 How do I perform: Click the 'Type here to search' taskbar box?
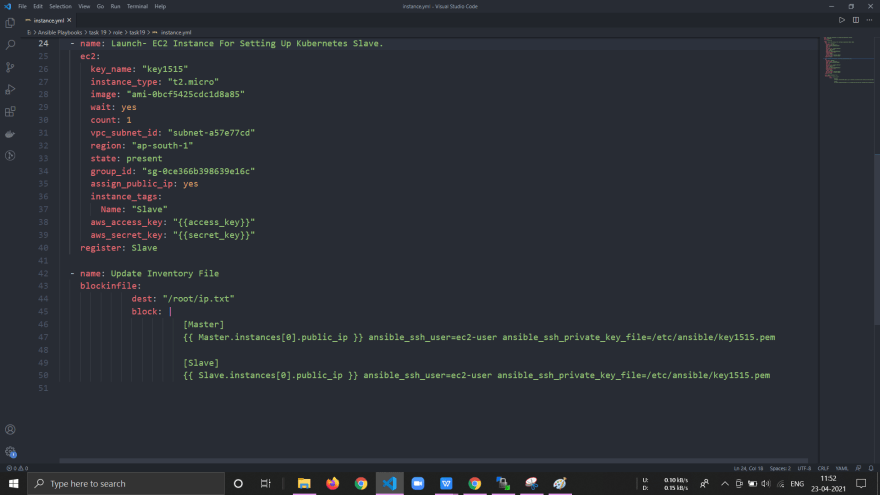click(126, 483)
